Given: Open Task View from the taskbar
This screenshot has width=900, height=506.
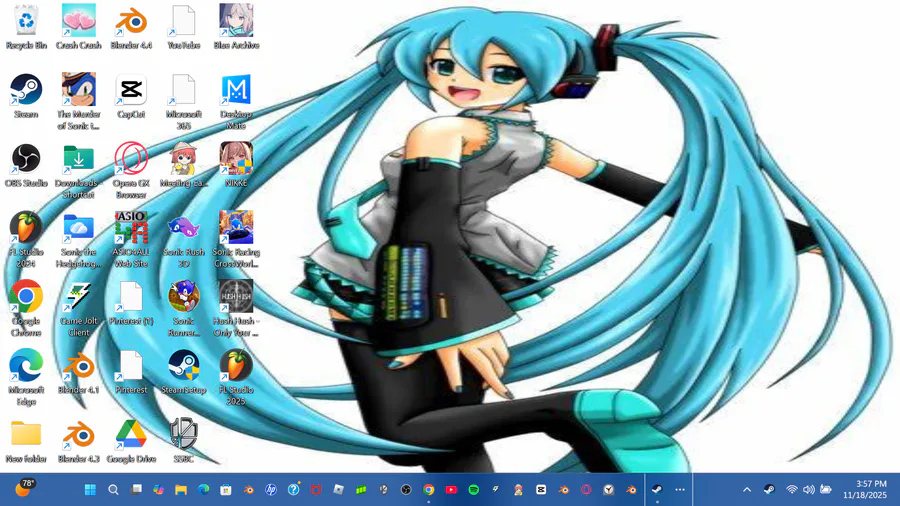Looking at the screenshot, I should [x=136, y=489].
